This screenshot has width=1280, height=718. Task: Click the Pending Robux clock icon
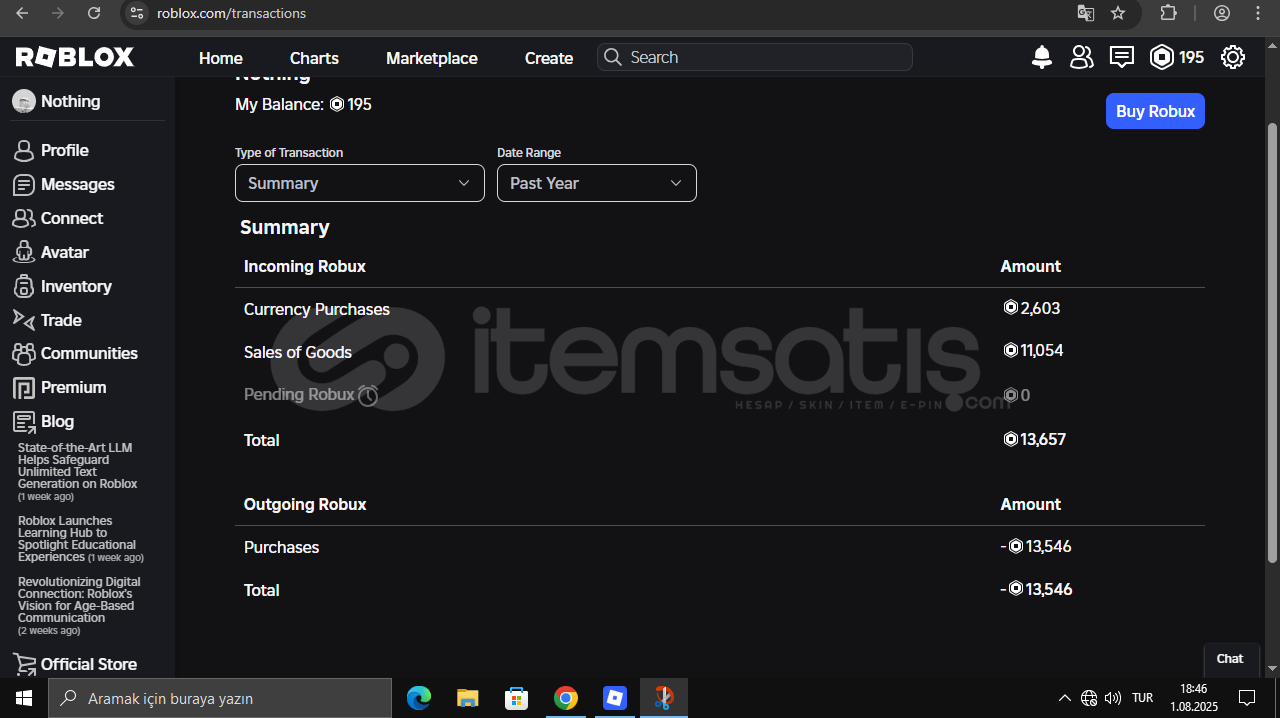pos(368,395)
